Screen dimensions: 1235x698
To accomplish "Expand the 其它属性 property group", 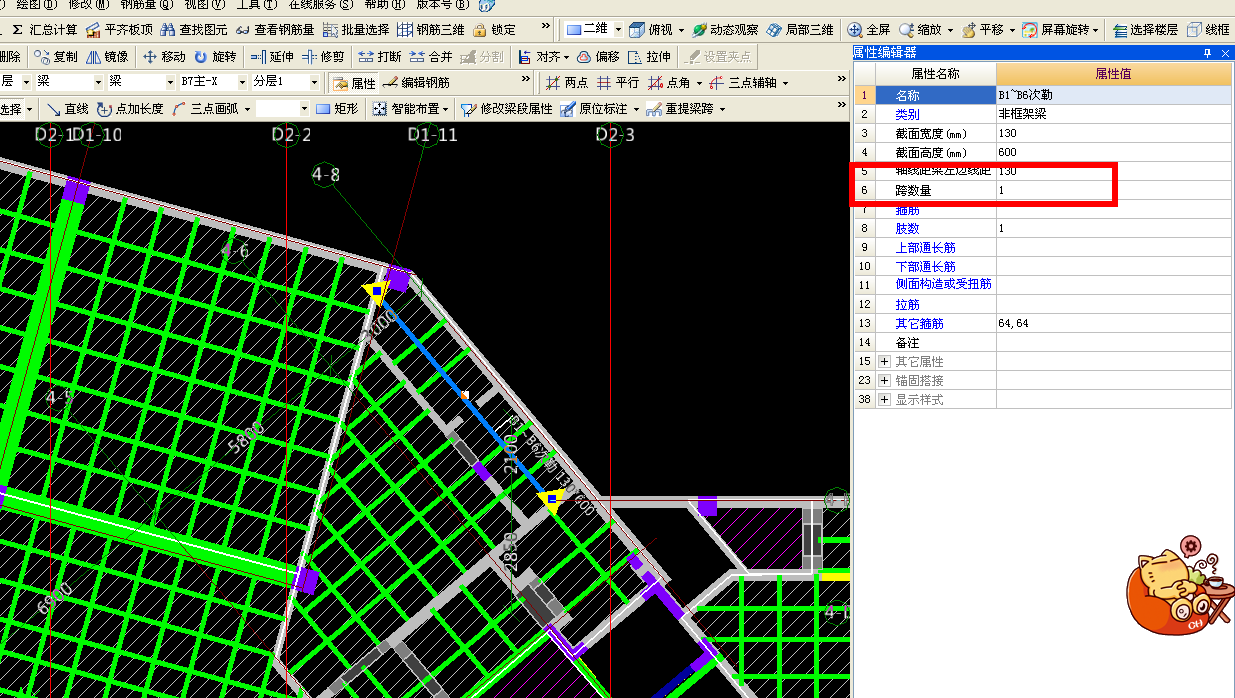I will pos(884,361).
